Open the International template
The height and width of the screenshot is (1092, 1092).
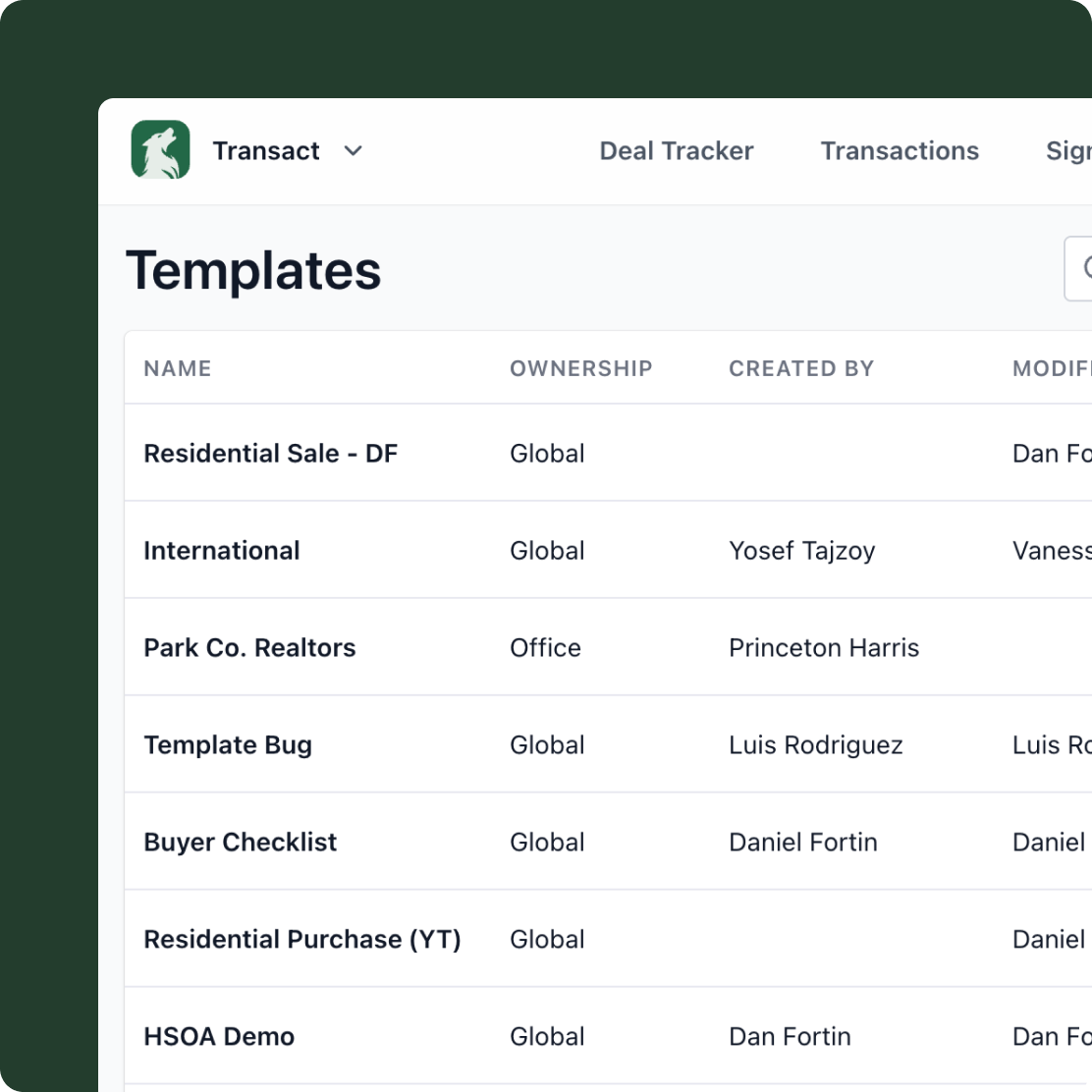tap(222, 551)
